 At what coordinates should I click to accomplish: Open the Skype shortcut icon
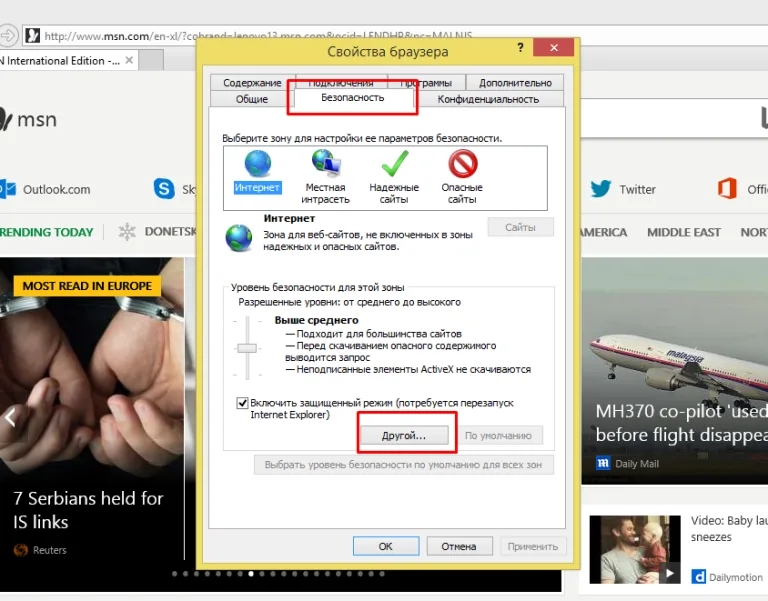tap(164, 189)
